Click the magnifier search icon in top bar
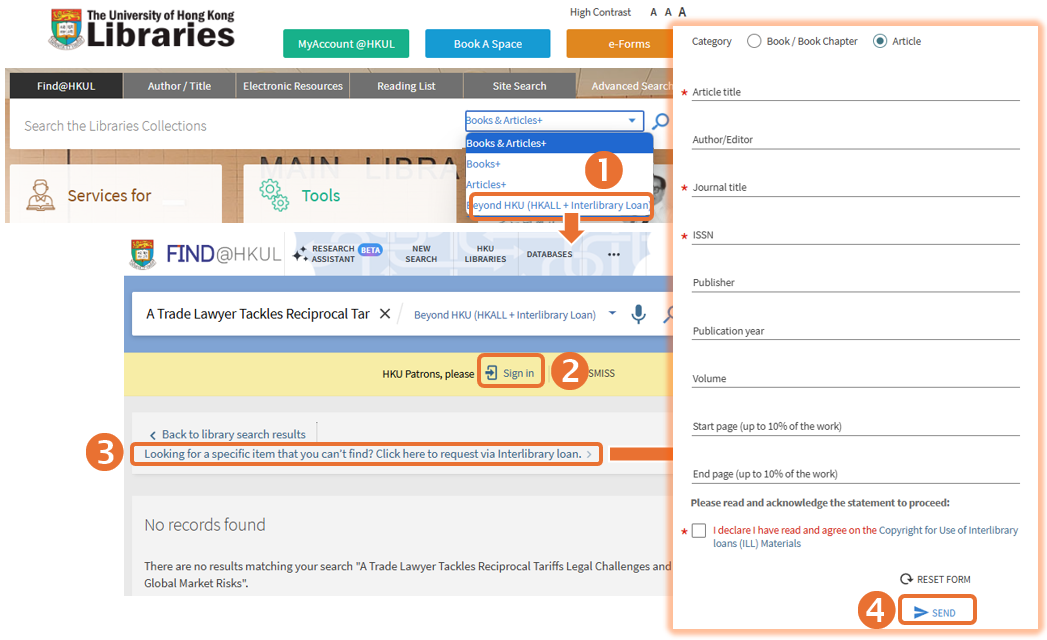Viewport: 1047px width, 640px height. [661, 122]
